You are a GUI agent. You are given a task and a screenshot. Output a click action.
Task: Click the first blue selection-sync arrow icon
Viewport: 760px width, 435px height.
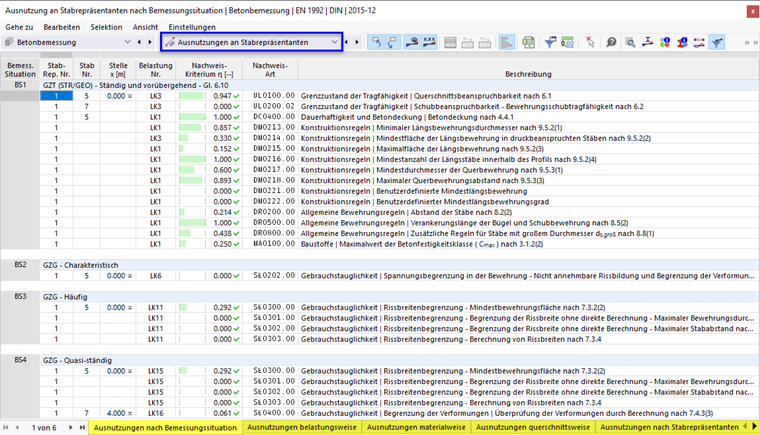376,42
